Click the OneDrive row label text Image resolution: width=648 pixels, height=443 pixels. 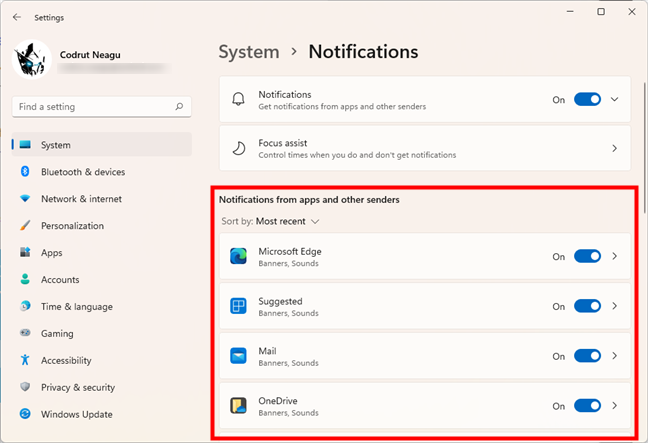click(x=278, y=401)
